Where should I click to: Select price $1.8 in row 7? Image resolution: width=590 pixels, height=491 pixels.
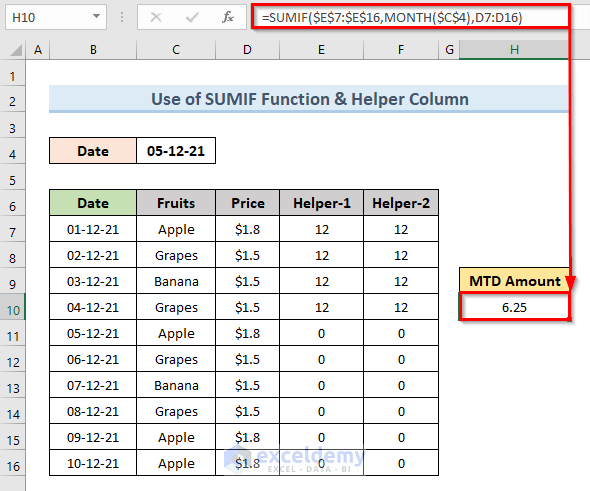tap(248, 229)
